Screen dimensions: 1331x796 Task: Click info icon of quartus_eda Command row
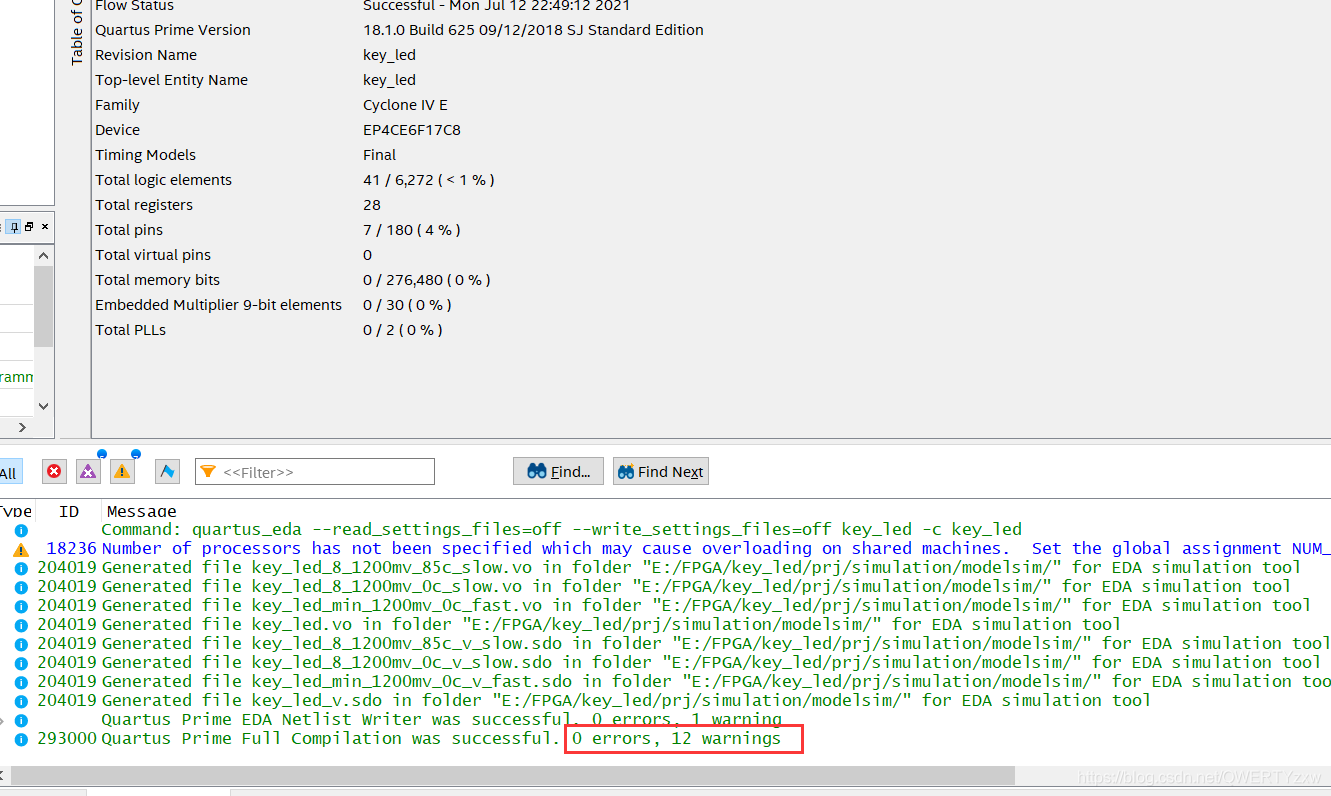coord(21,530)
